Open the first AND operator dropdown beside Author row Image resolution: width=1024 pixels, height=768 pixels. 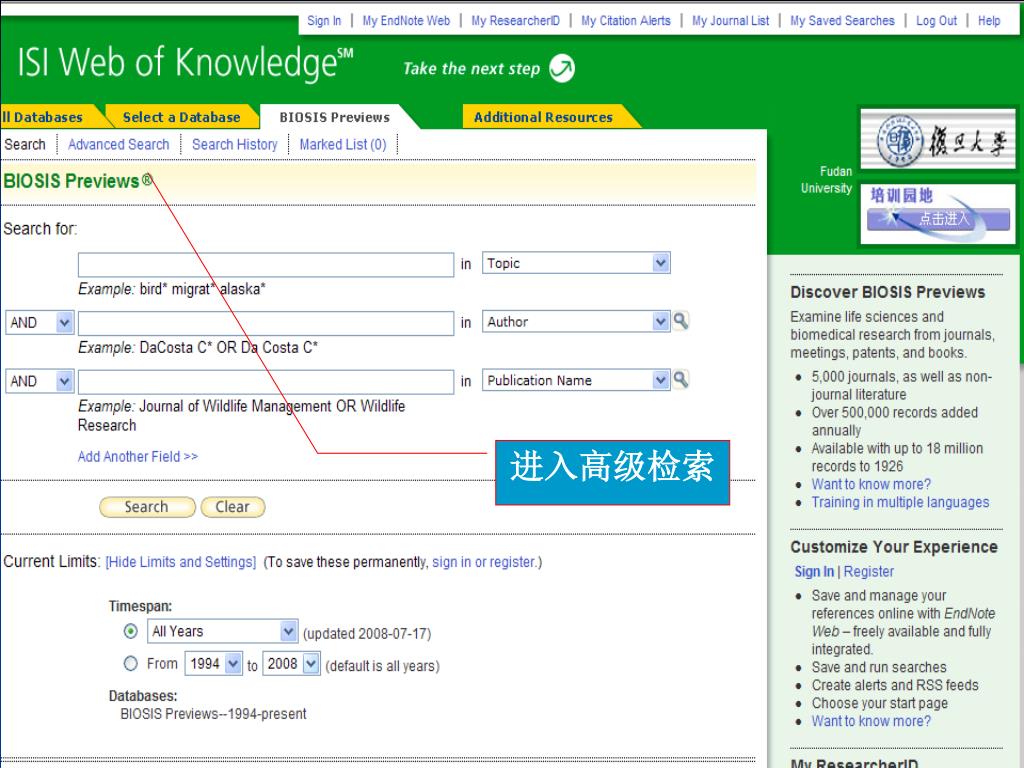click(x=39, y=323)
